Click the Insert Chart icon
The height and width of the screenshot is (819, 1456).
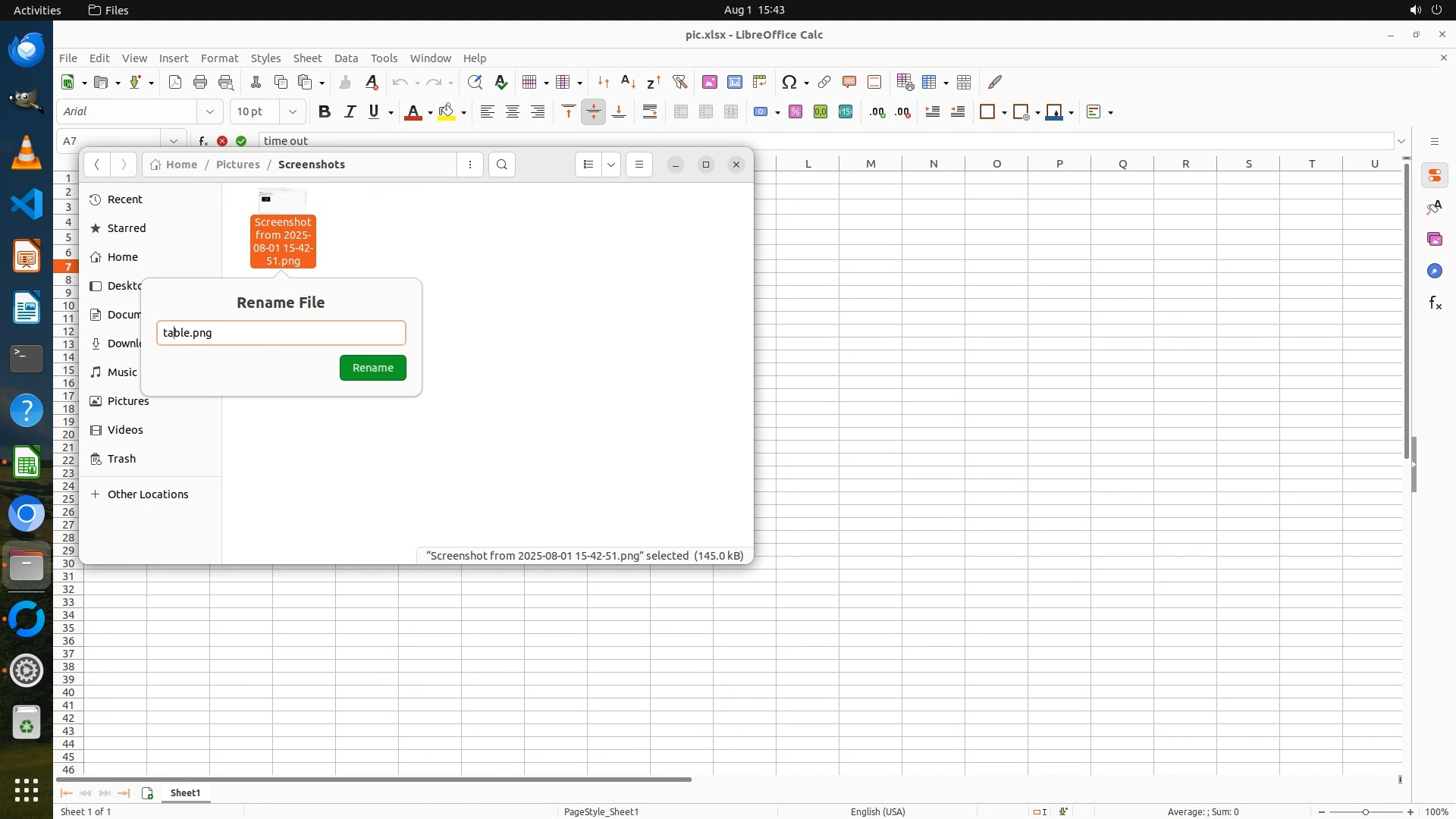point(734,82)
